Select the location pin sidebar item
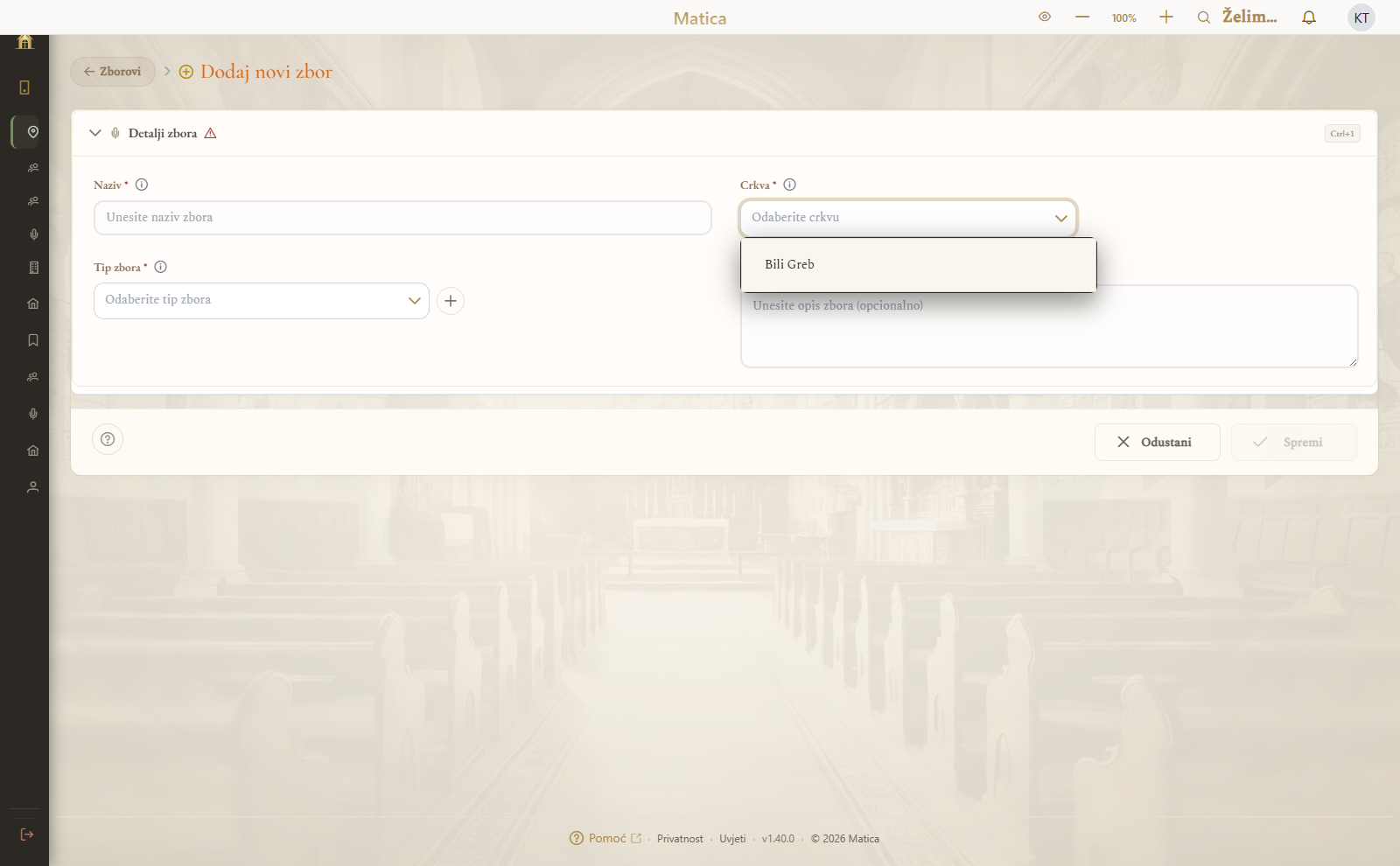The width and height of the screenshot is (1400, 866). click(33, 132)
